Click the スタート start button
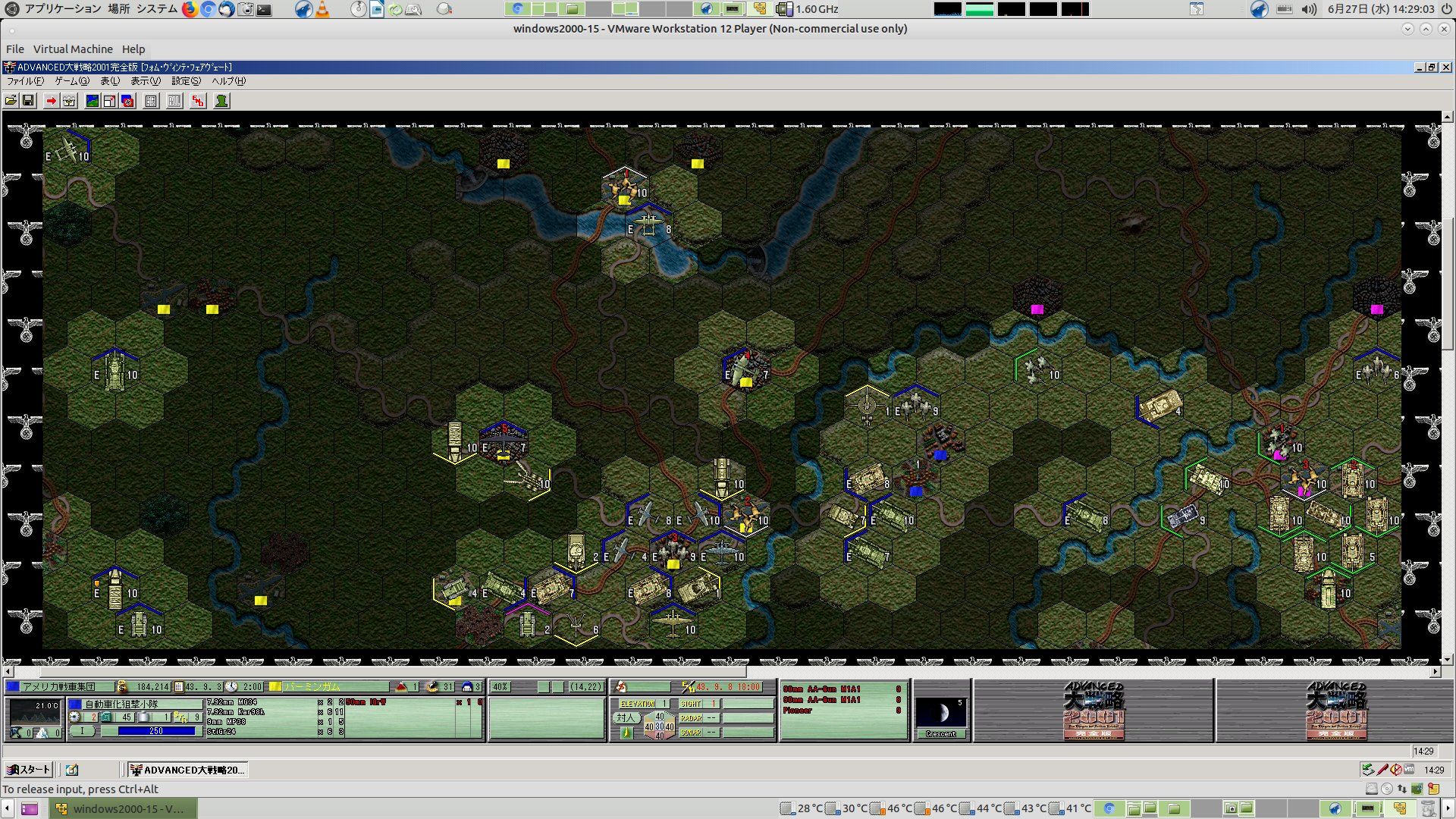 28,770
